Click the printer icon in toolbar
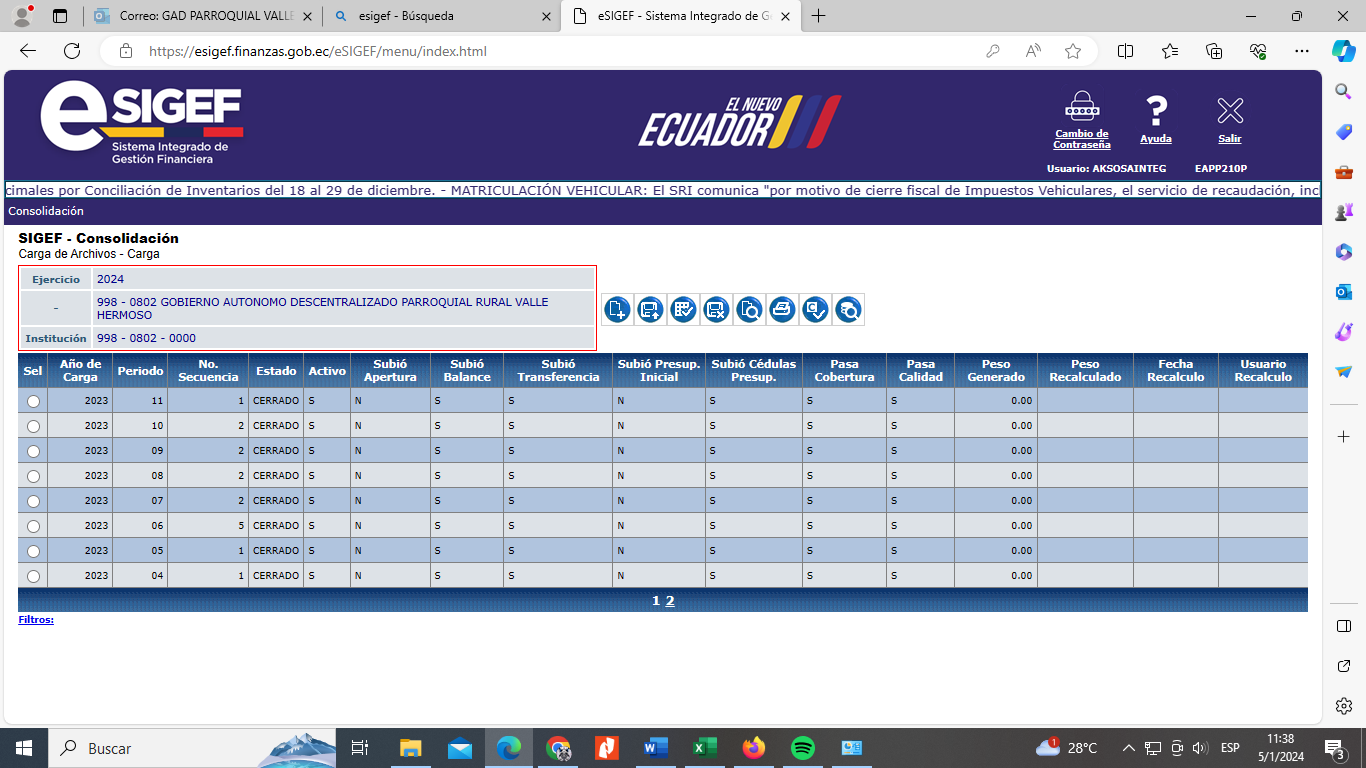 [x=782, y=310]
